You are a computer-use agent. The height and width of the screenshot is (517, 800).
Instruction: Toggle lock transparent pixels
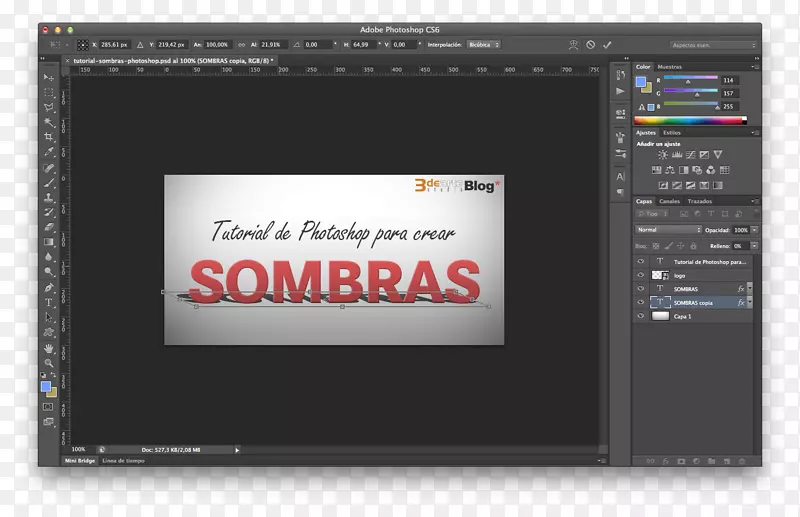656,246
